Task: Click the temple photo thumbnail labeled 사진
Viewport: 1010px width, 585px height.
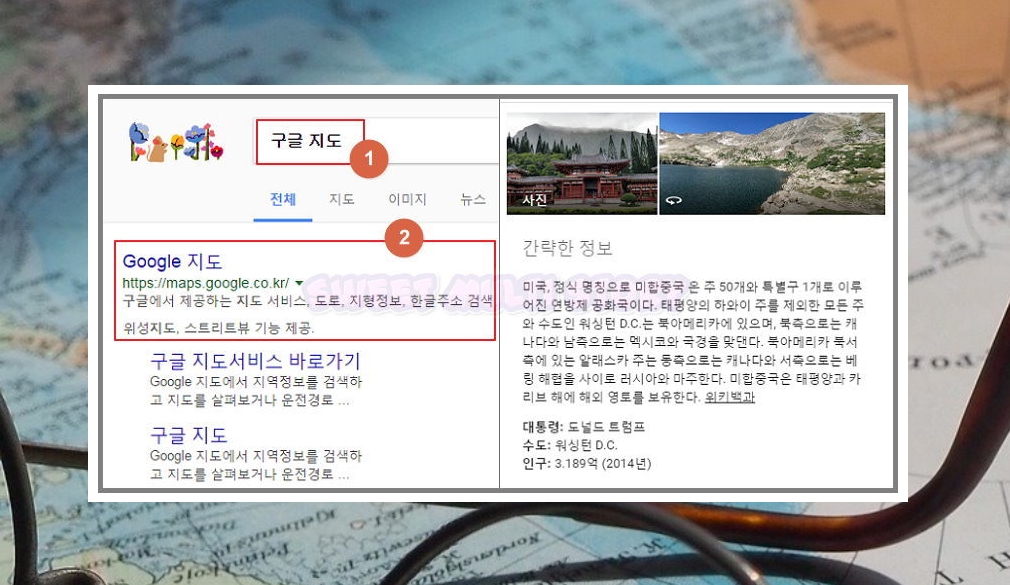Action: (x=582, y=164)
